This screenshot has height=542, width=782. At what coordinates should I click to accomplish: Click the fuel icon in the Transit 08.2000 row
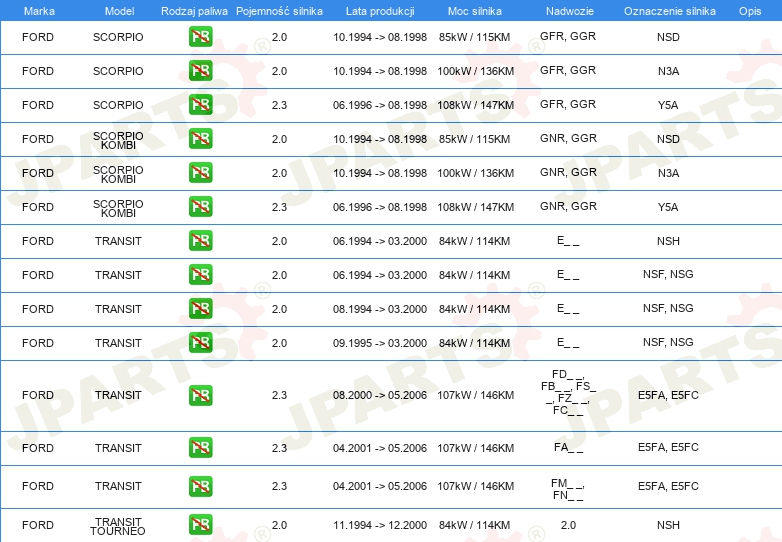pos(200,395)
